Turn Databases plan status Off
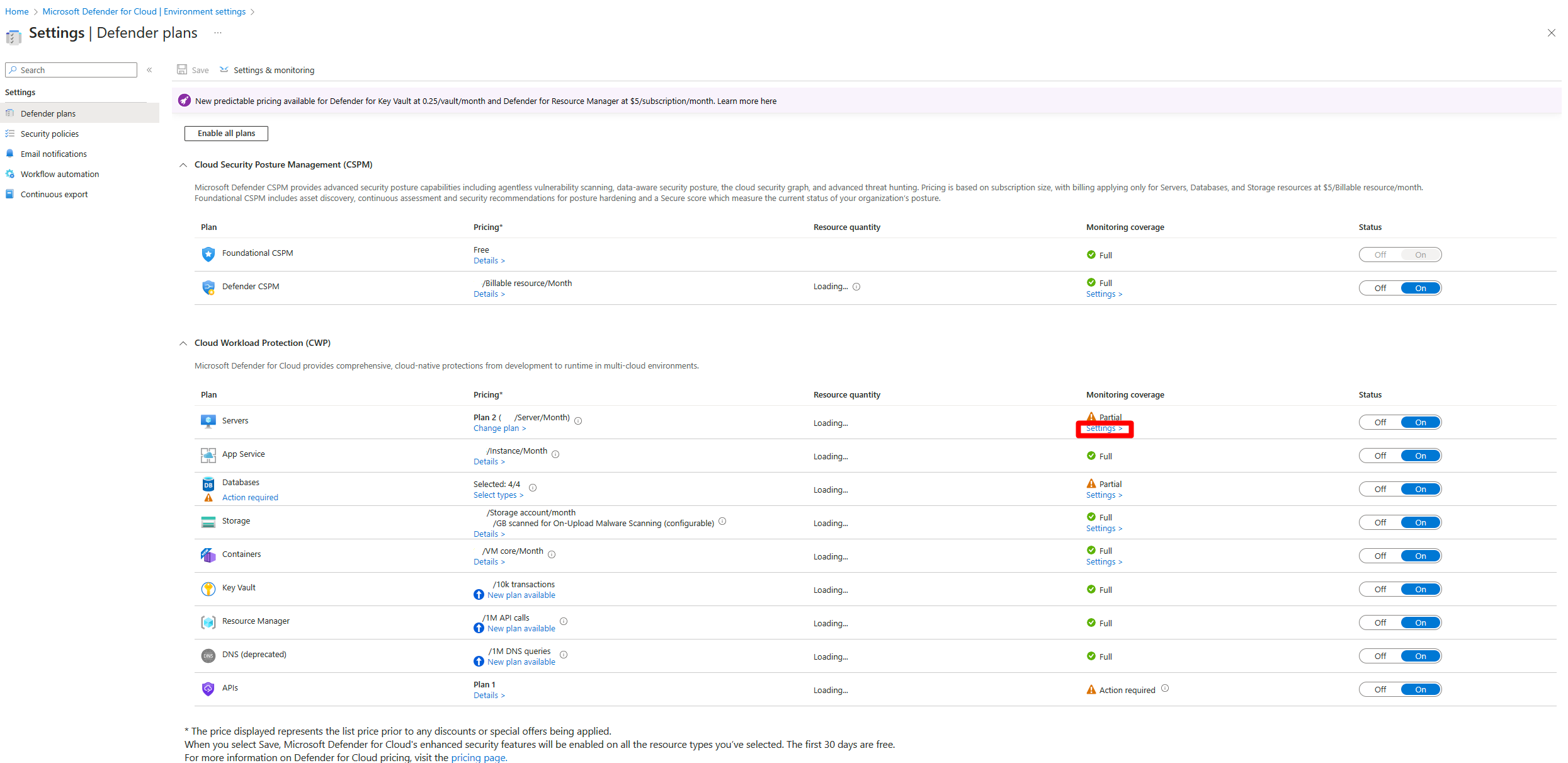Viewport: 1568px width, 763px height. [x=1380, y=489]
